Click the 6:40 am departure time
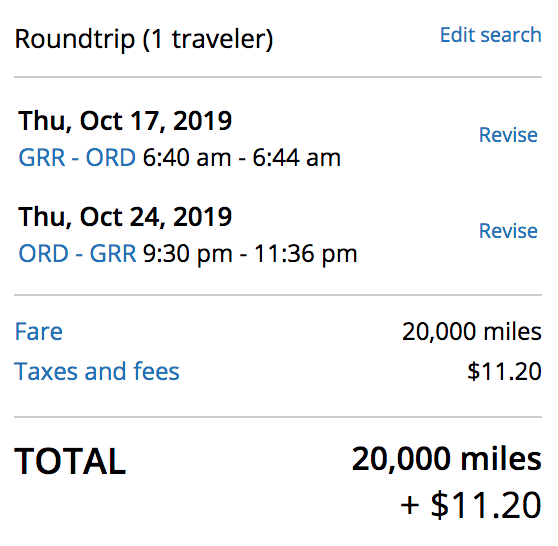 pyautogui.click(x=187, y=157)
